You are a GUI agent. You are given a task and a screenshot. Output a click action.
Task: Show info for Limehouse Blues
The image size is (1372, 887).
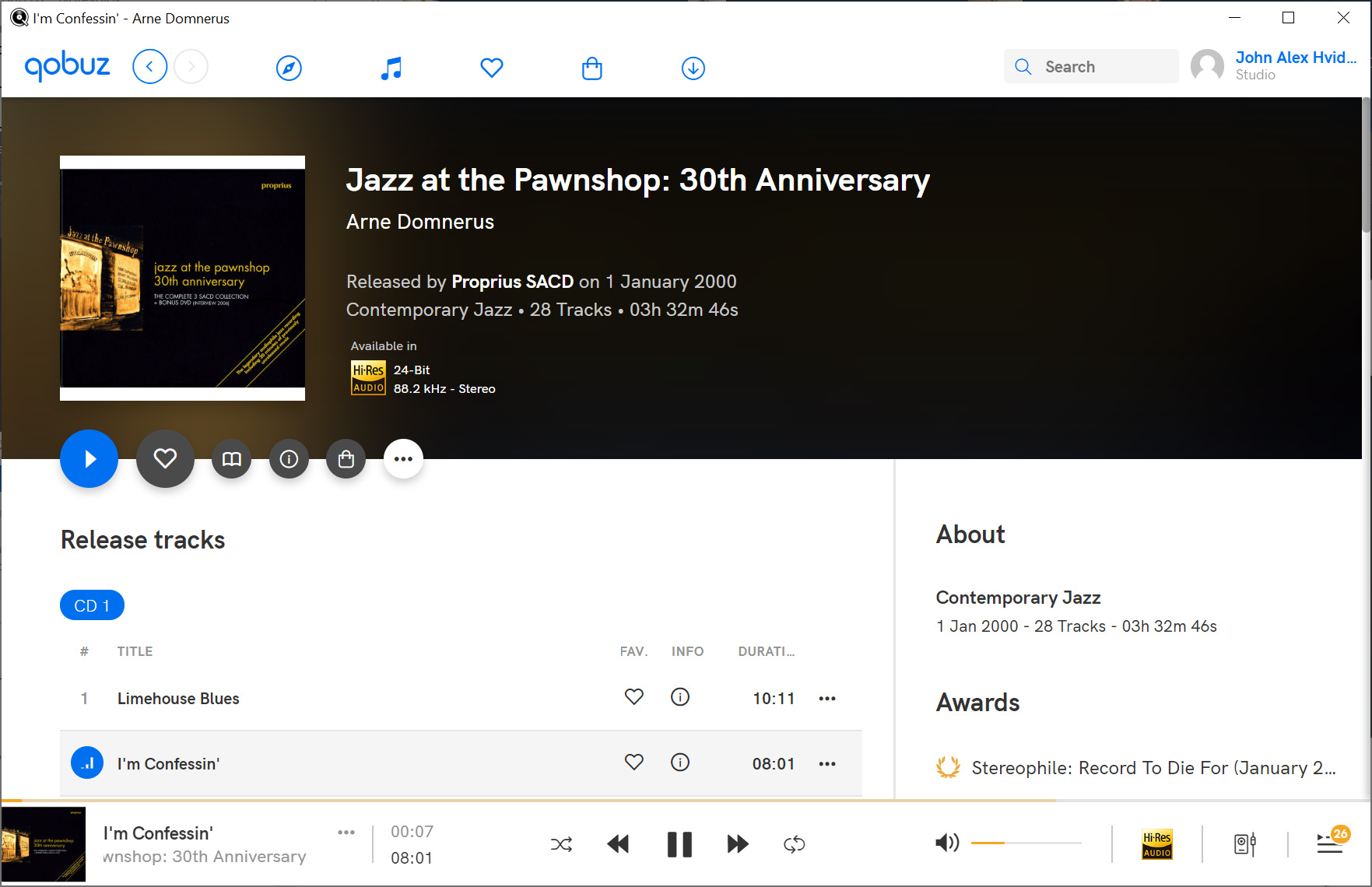(x=680, y=697)
